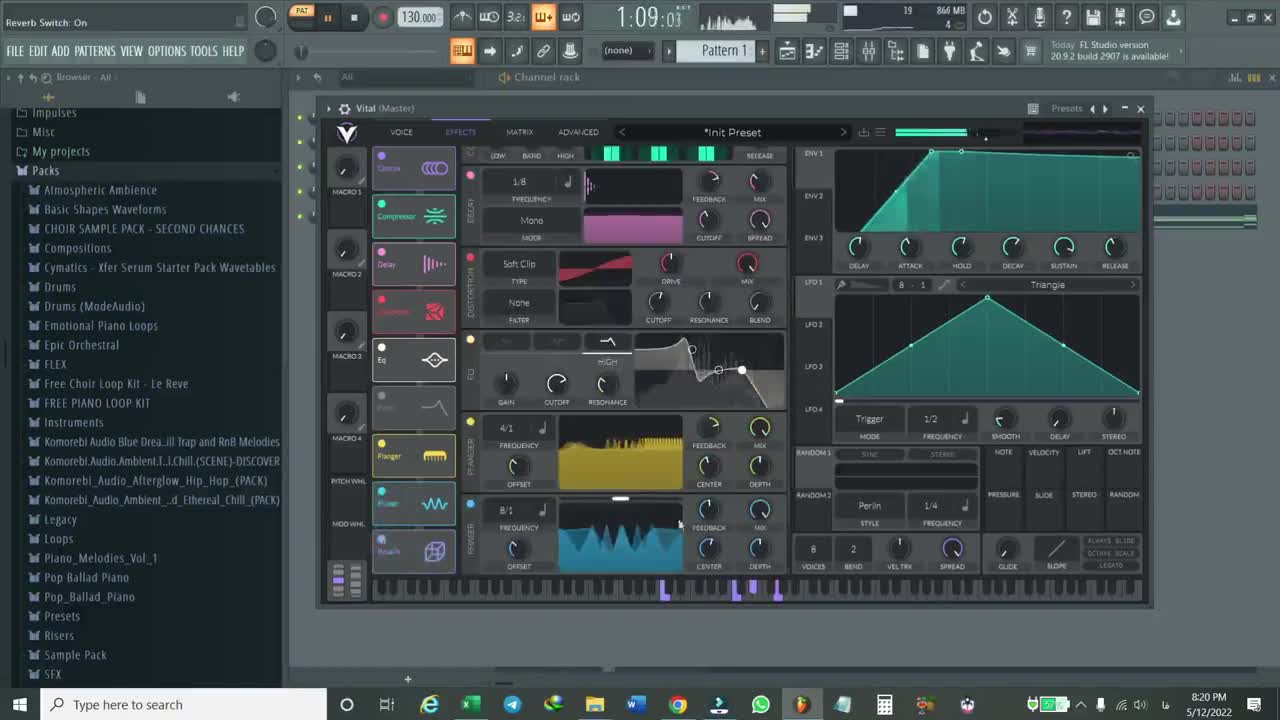Open the Delay Mode Mono selector
Screen dimensions: 1280x720
pos(531,221)
